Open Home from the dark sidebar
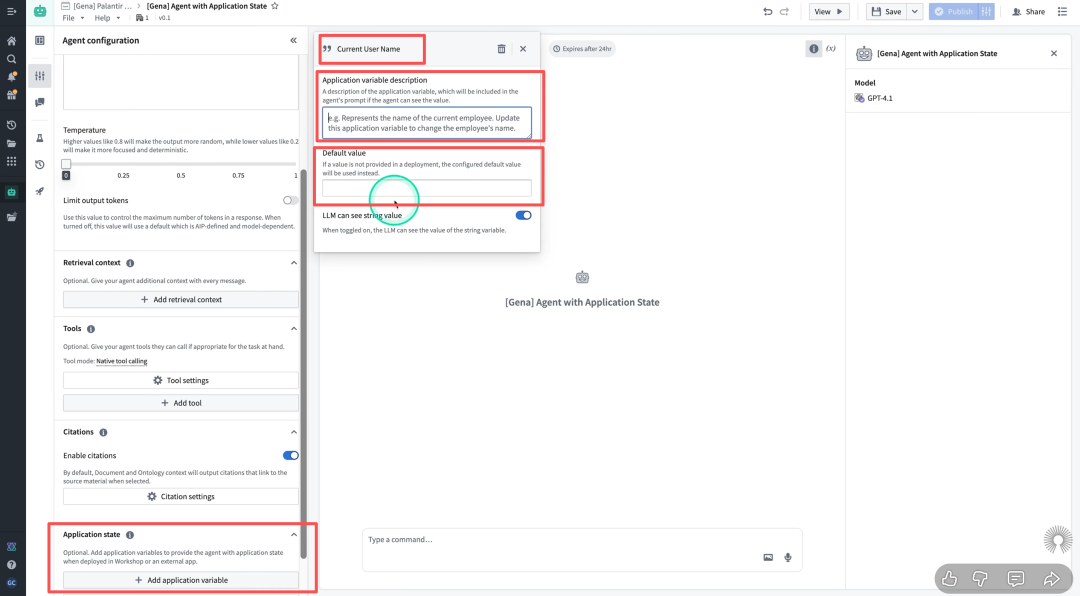 pos(11,41)
